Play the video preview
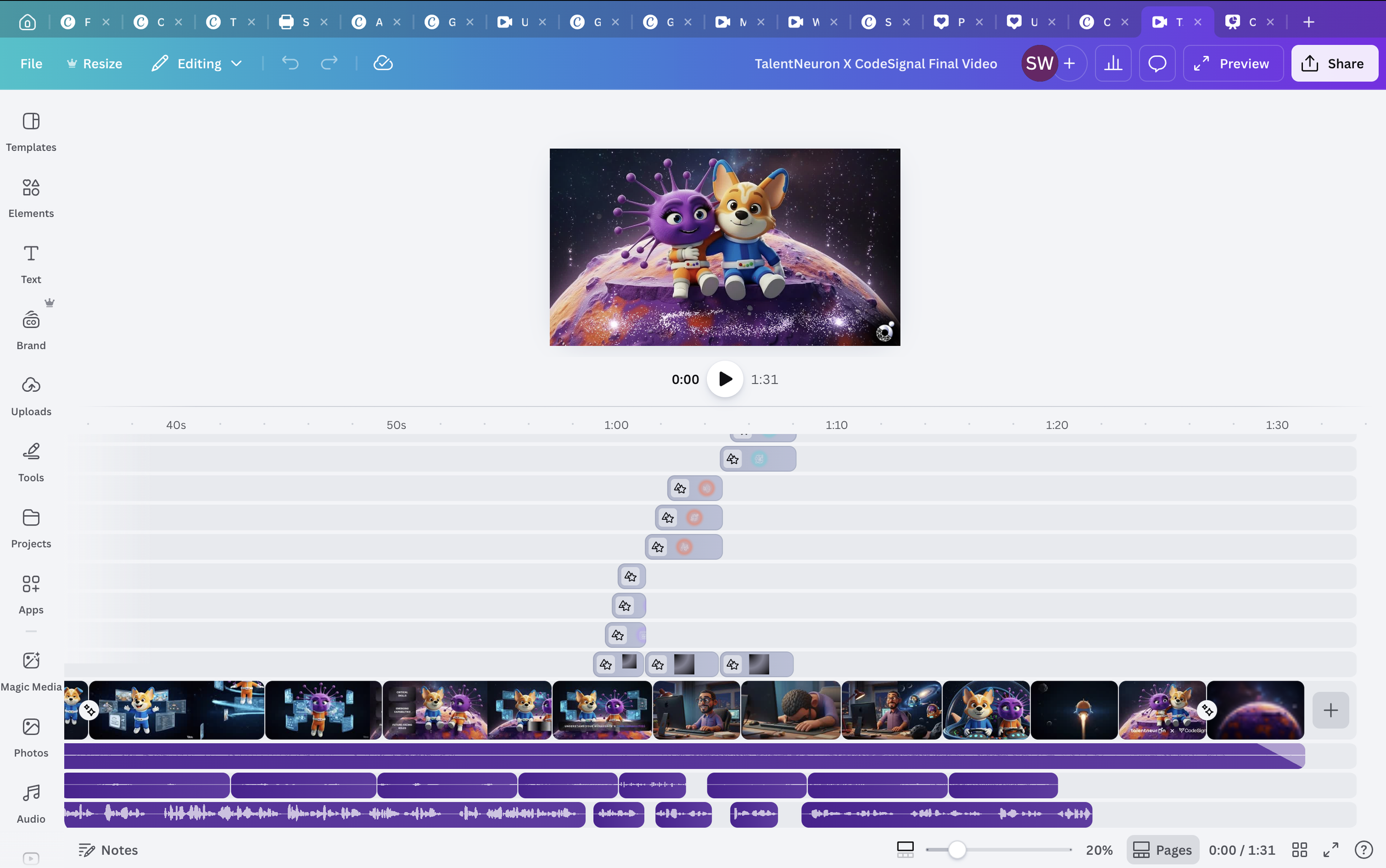The image size is (1386, 868). [725, 379]
